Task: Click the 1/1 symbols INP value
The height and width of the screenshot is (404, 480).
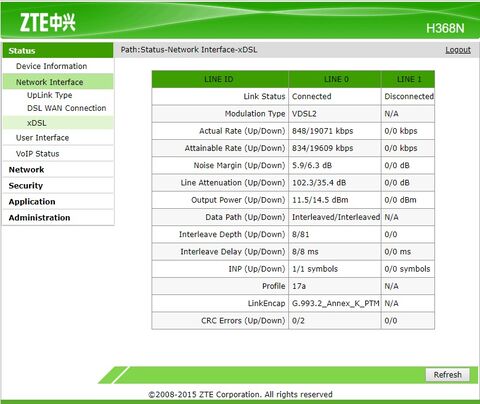Action: [315, 269]
